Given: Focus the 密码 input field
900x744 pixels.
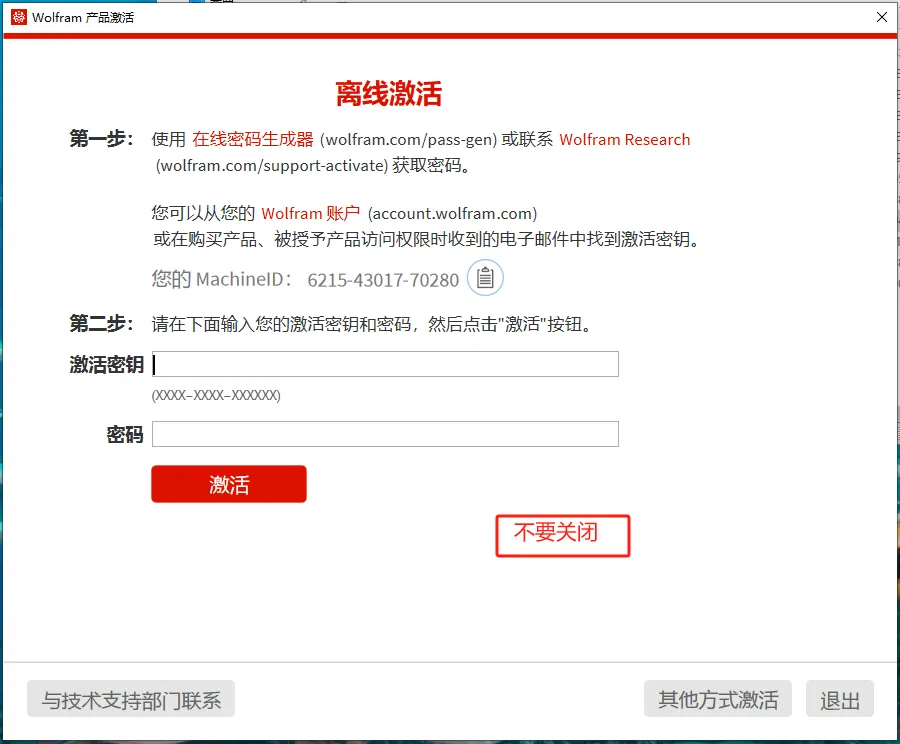Looking at the screenshot, I should click(x=385, y=434).
